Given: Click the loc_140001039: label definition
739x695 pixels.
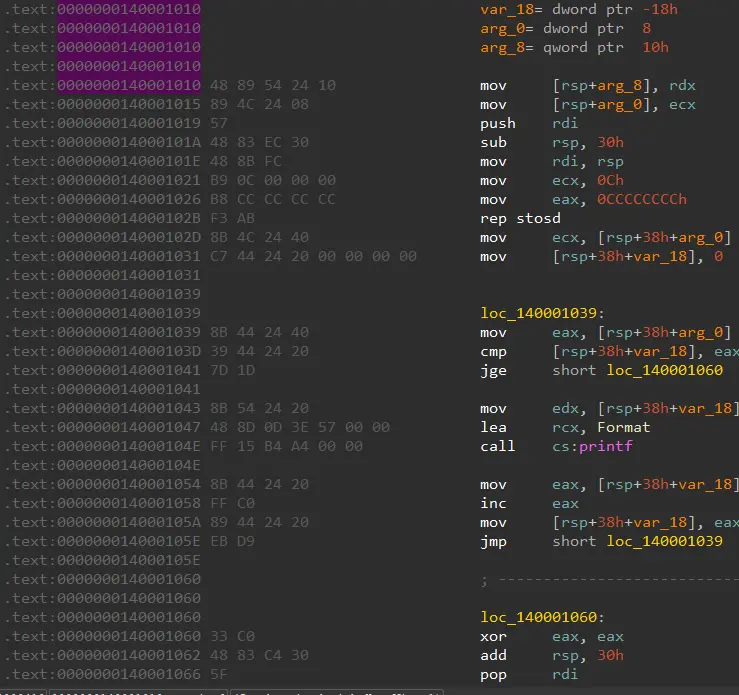Looking at the screenshot, I should [542, 313].
